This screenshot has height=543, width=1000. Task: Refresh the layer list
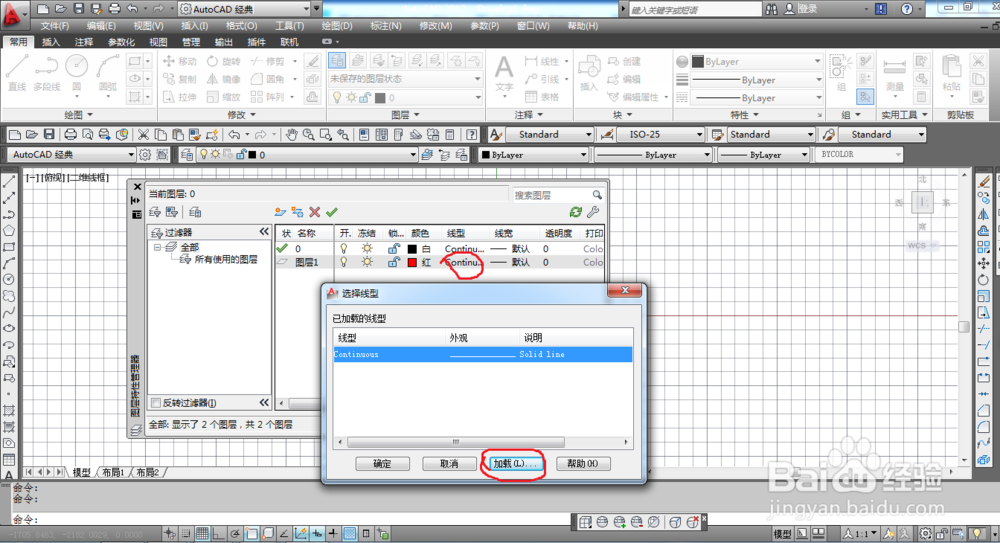pos(575,212)
